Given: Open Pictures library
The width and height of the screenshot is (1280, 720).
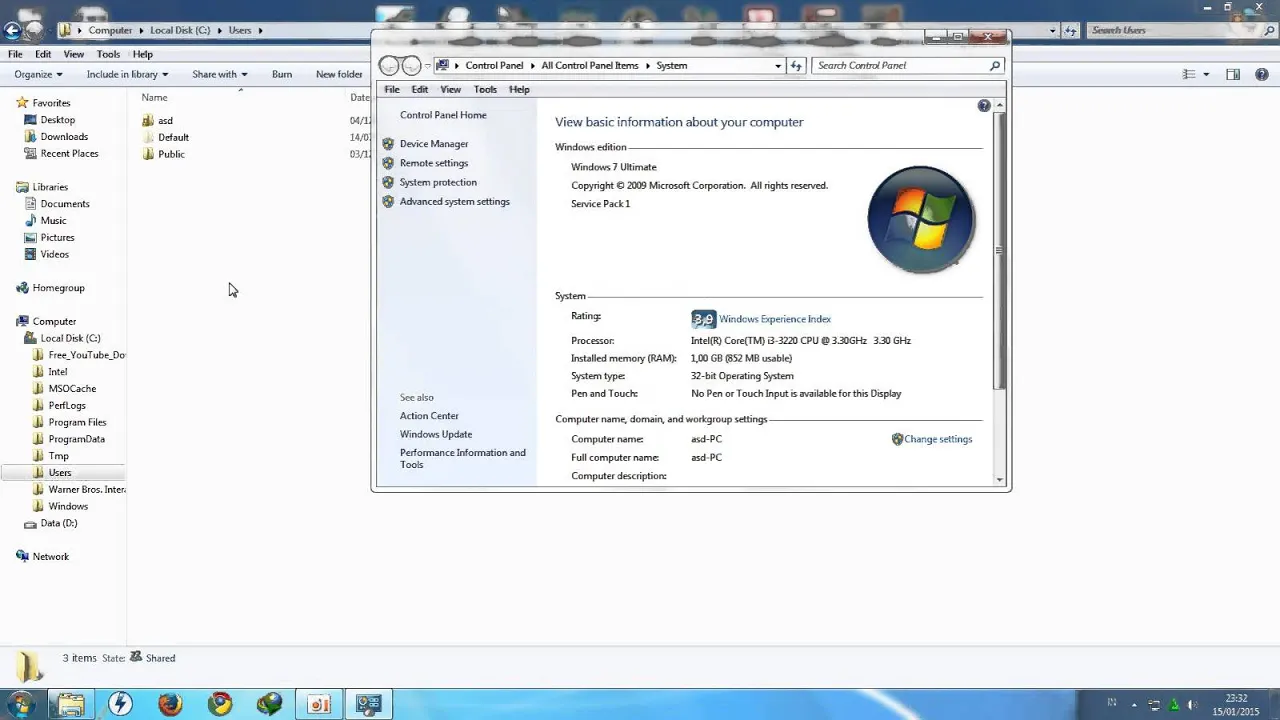Looking at the screenshot, I should coord(57,238).
